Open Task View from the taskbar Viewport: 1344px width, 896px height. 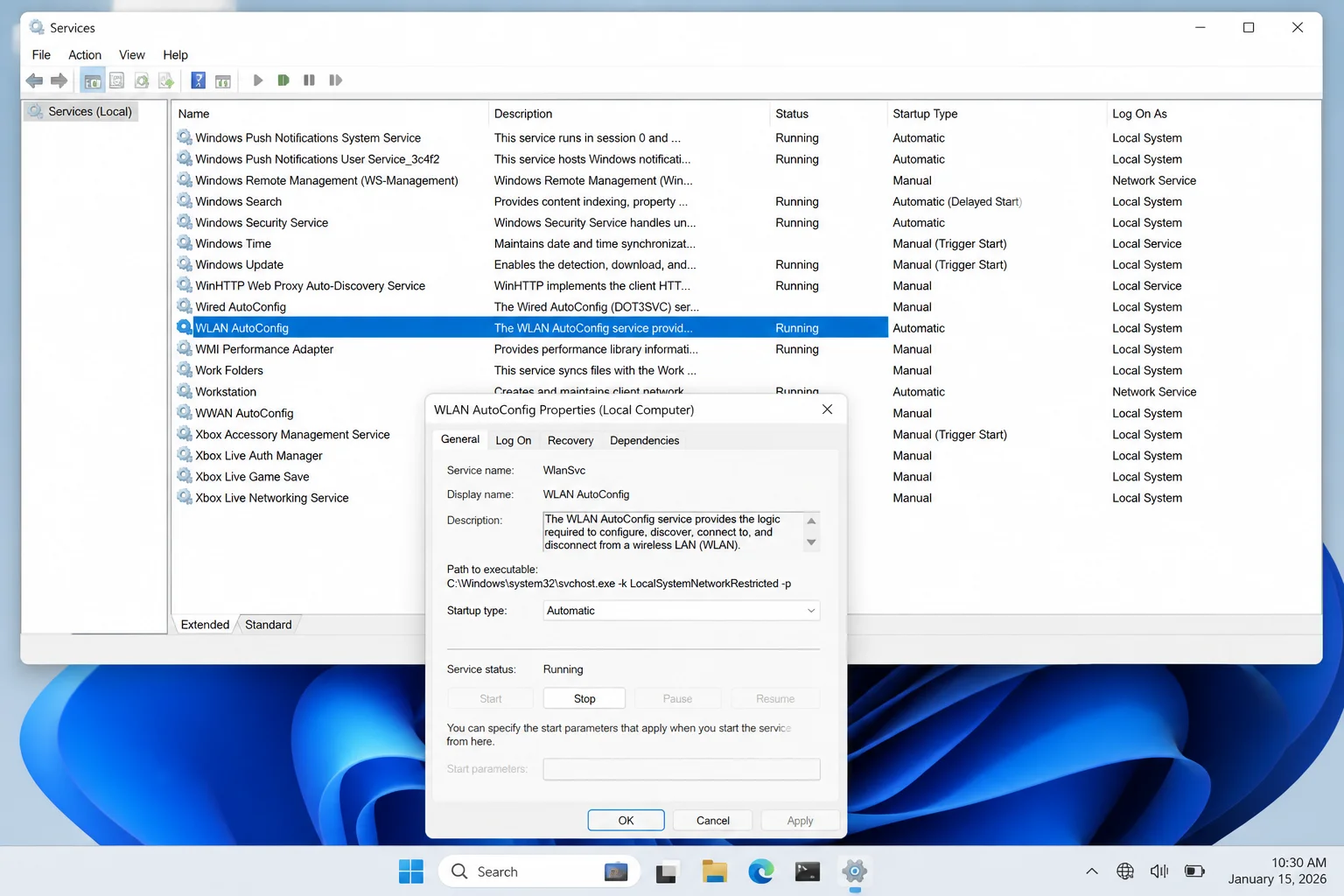pos(667,871)
